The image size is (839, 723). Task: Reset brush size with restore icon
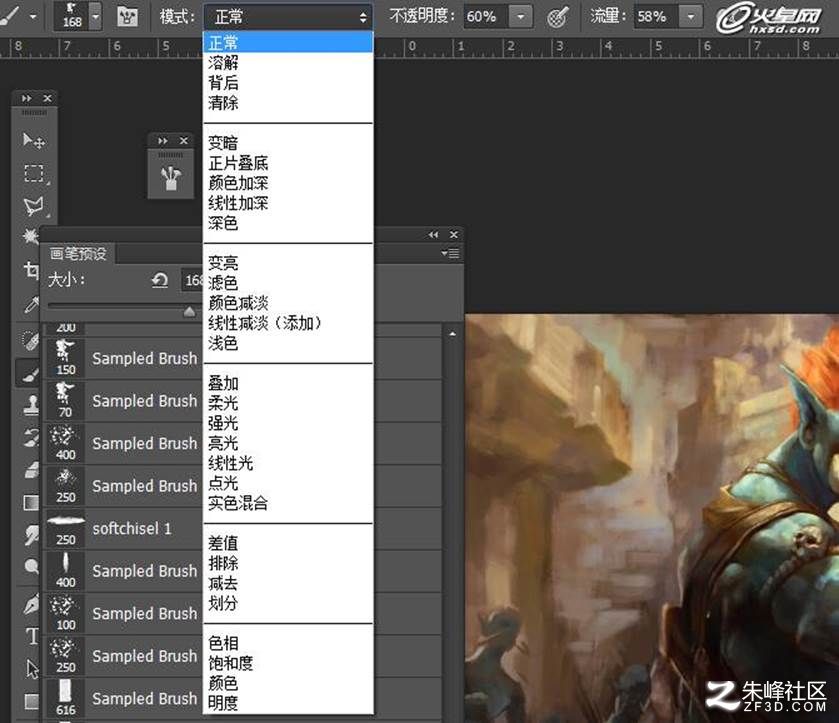pyautogui.click(x=159, y=280)
